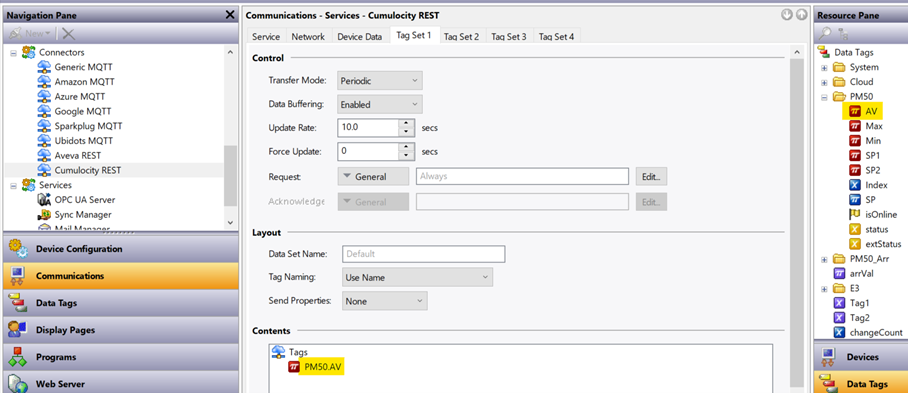Collapse the PM50 folder
Image resolution: width=908 pixels, height=393 pixels.
(x=824, y=97)
